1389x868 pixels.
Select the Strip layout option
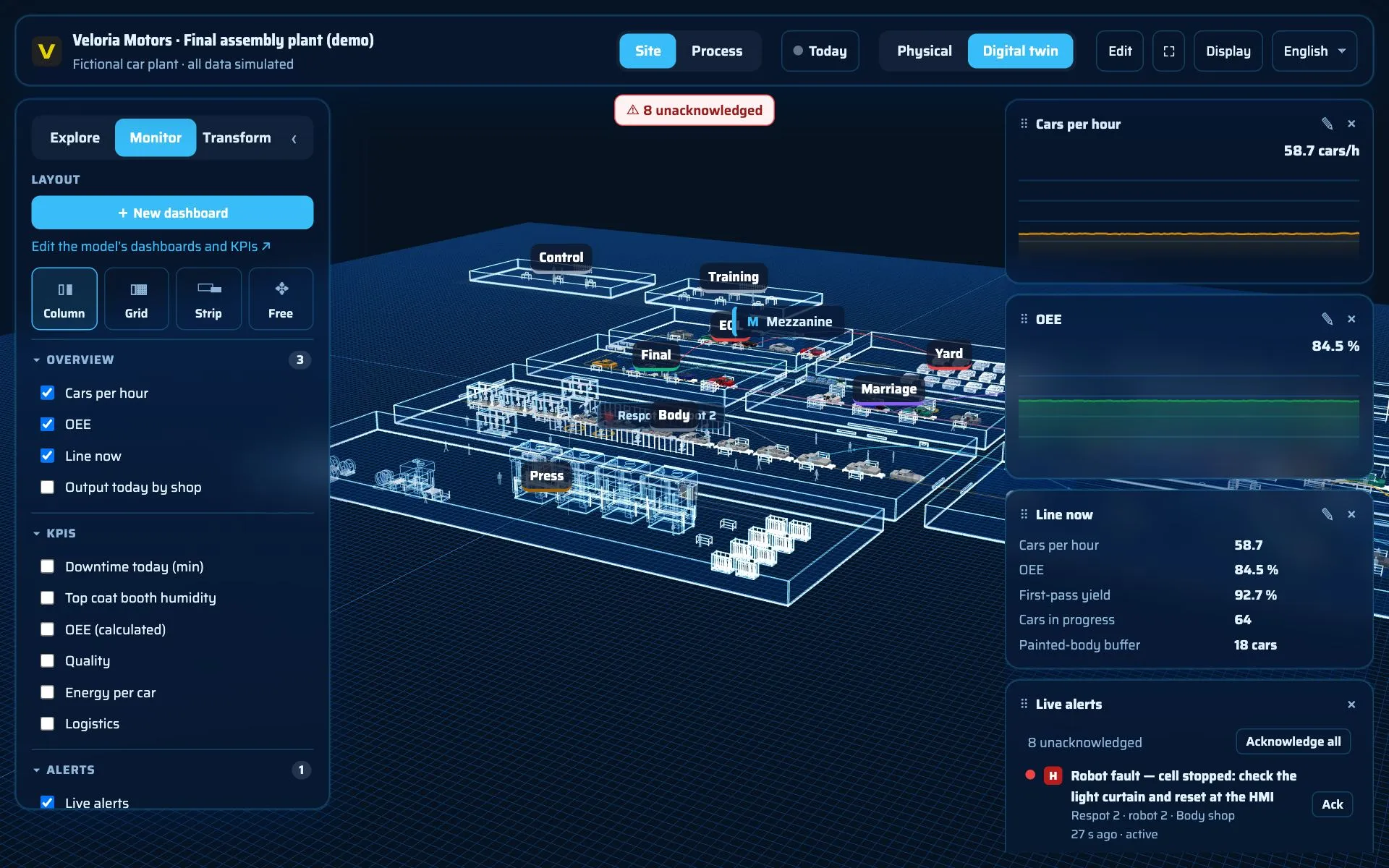coord(208,299)
